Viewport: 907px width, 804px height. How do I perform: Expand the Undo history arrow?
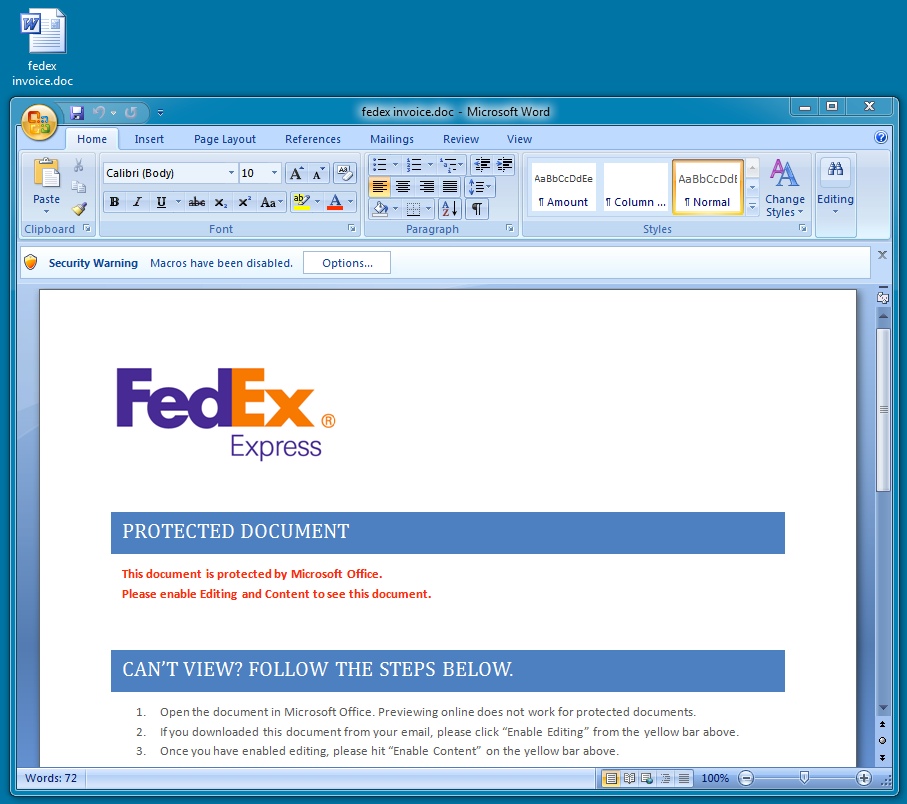[113, 113]
